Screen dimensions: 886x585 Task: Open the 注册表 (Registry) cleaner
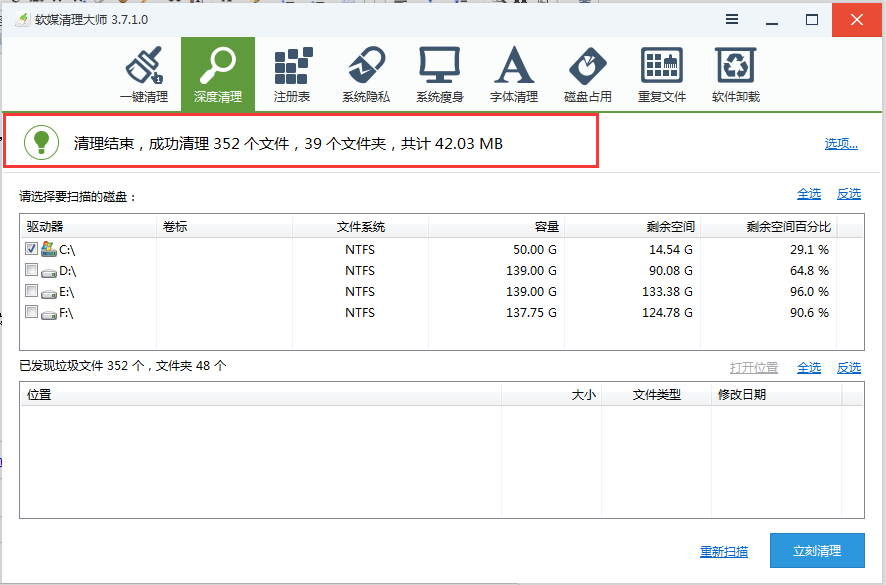coord(293,70)
